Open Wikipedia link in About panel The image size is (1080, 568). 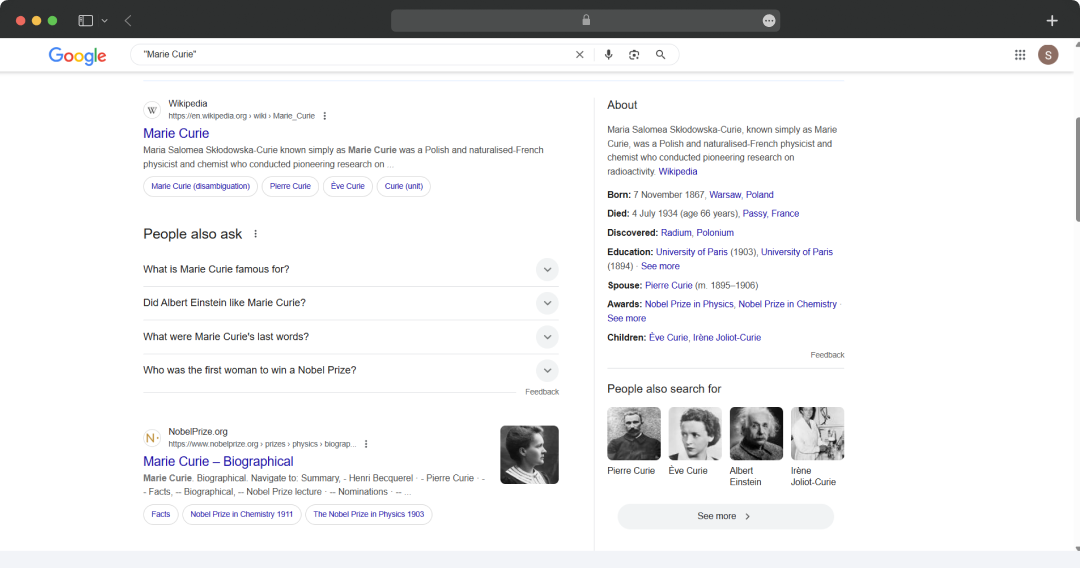pyautogui.click(x=678, y=171)
